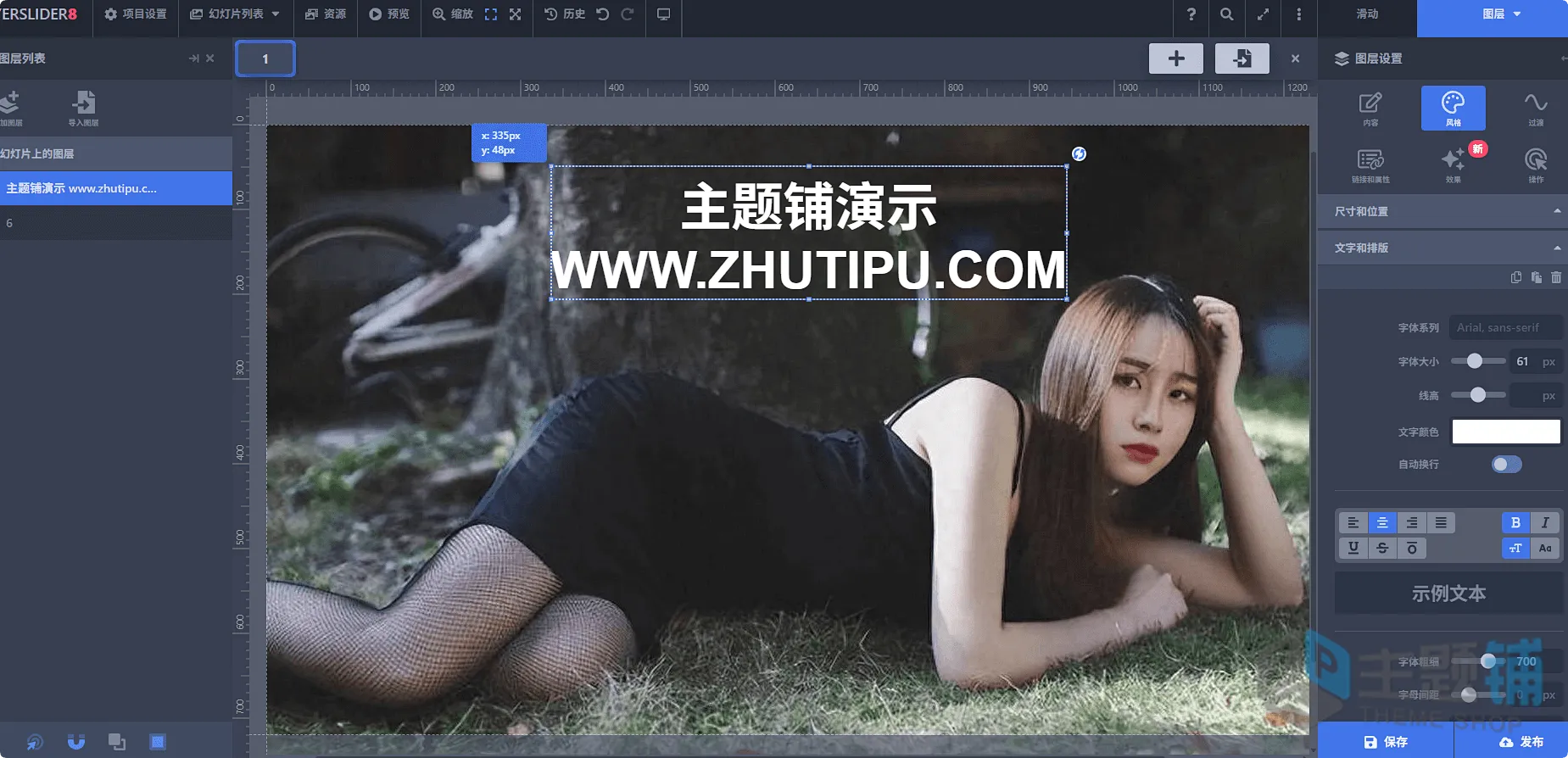1568x758 pixels.
Task: Open the 过渡 transition section
Action: click(1536, 109)
